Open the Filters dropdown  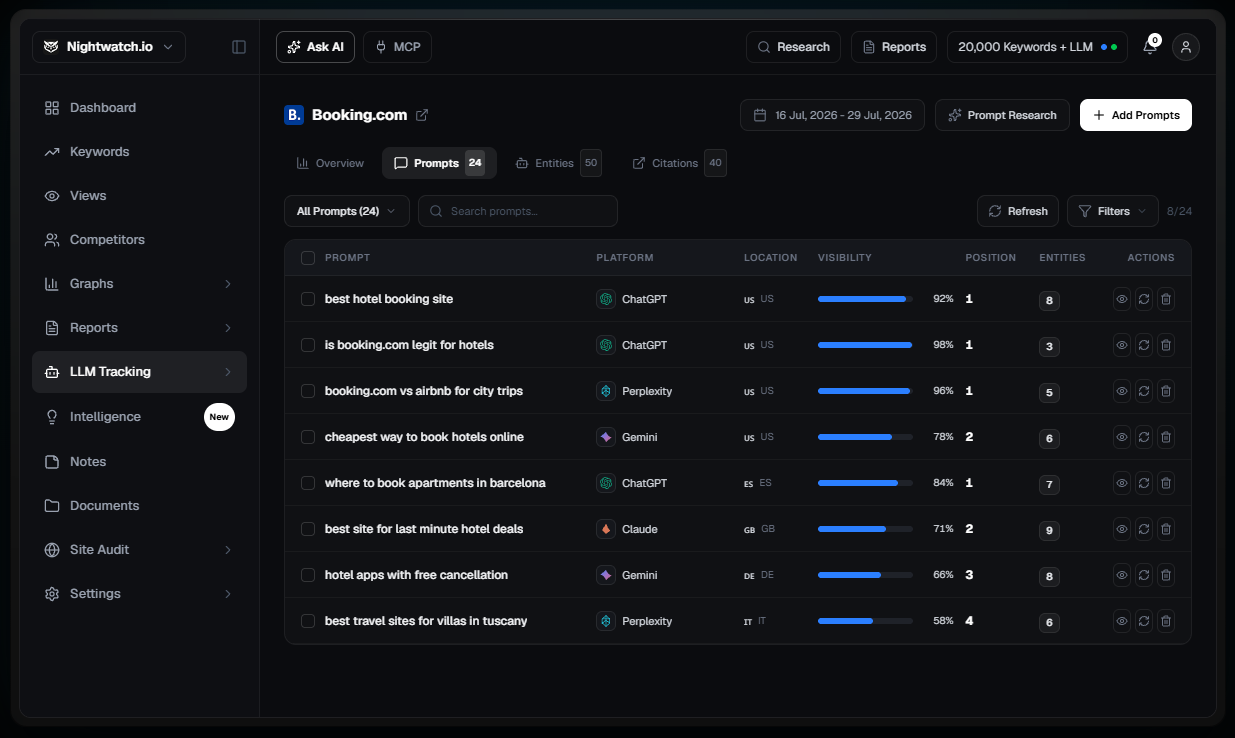point(1113,211)
